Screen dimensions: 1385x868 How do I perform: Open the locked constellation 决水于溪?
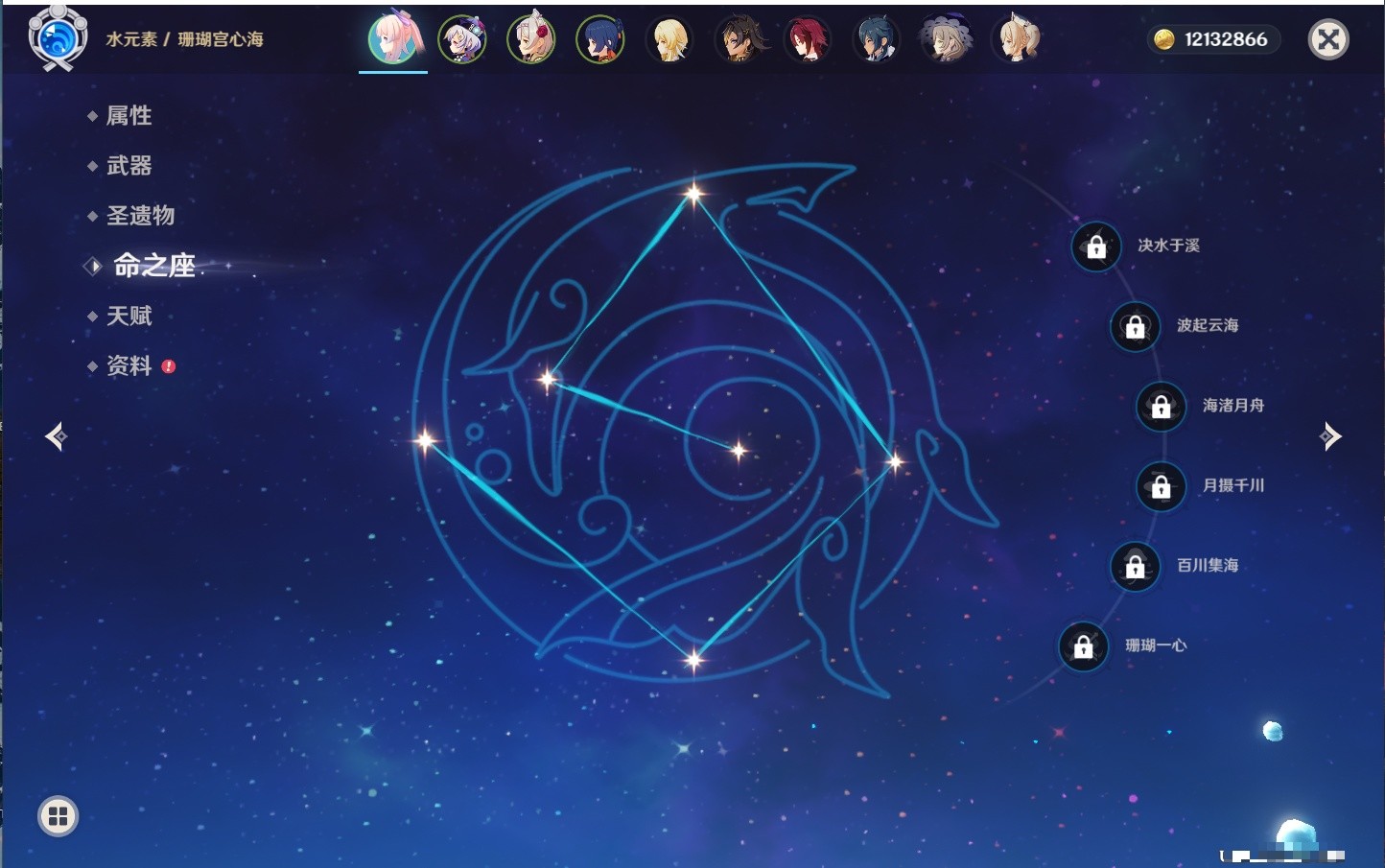coord(1096,246)
